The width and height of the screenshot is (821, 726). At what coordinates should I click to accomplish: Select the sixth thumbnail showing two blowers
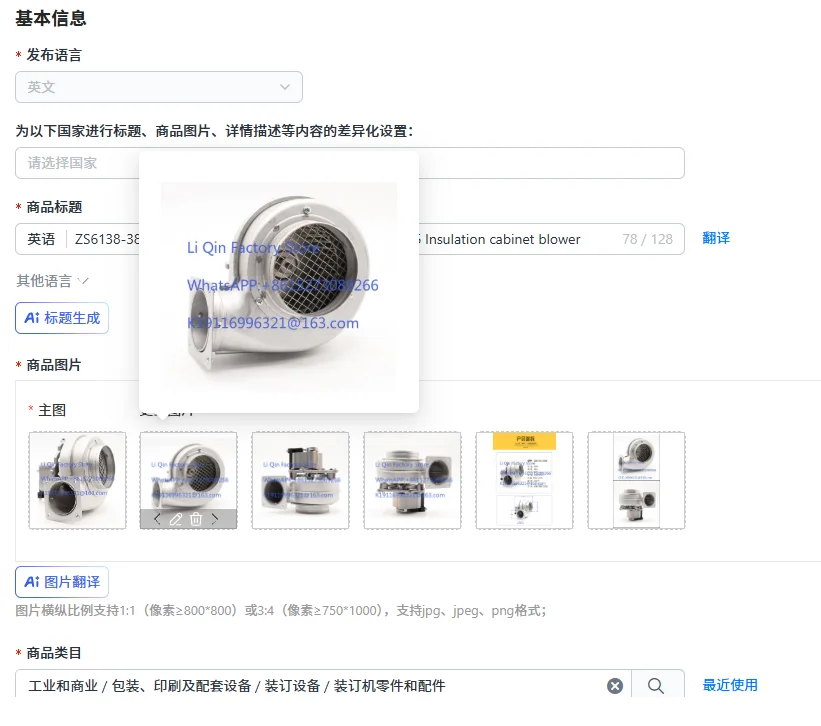(x=637, y=481)
